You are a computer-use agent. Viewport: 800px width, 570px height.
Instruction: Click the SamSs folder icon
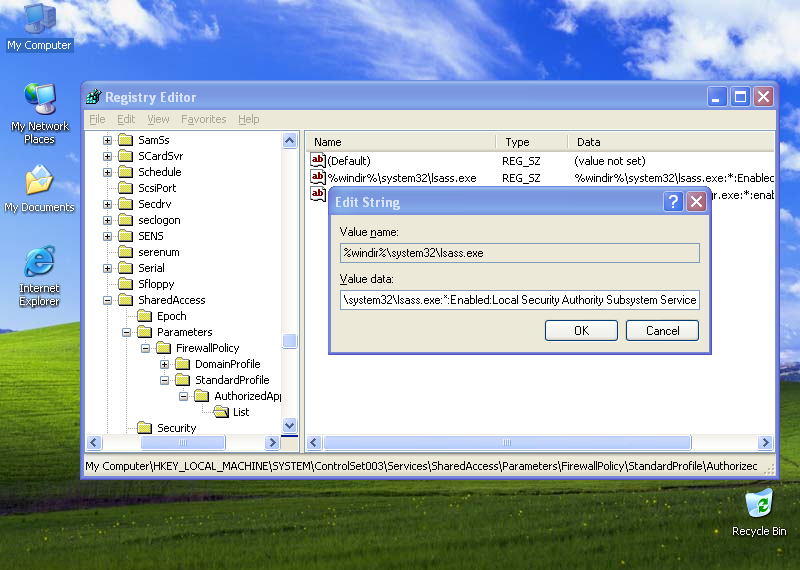coord(126,140)
